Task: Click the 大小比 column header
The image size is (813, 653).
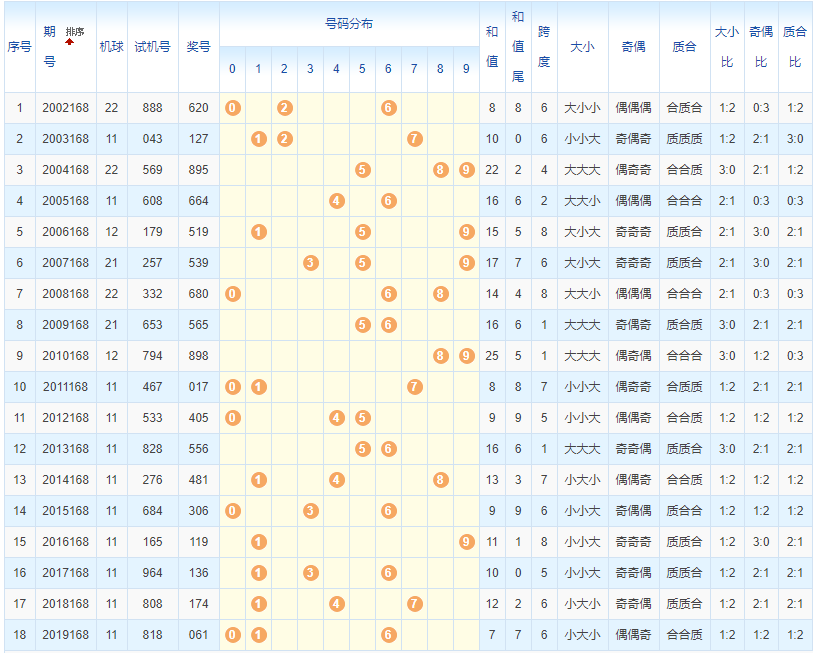Action: pos(727,47)
